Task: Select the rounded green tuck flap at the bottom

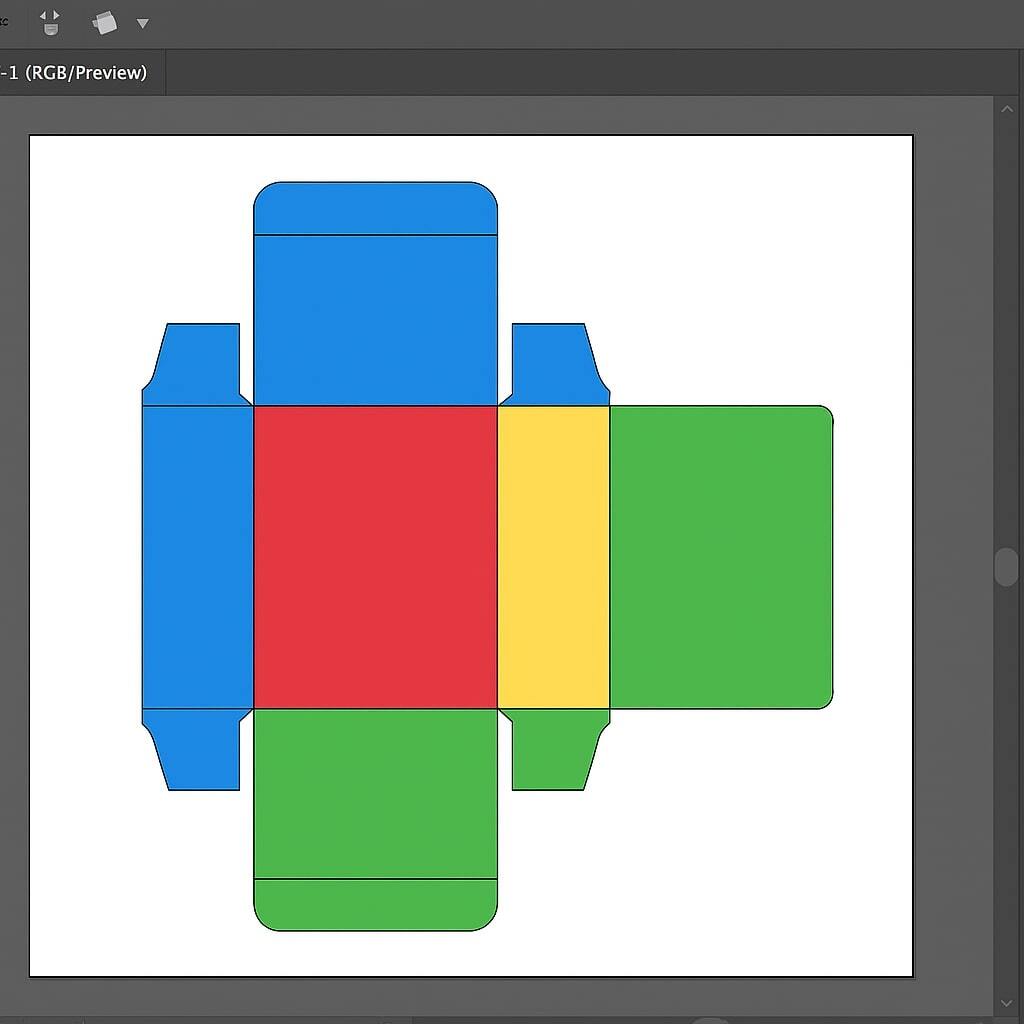Action: 376,904
